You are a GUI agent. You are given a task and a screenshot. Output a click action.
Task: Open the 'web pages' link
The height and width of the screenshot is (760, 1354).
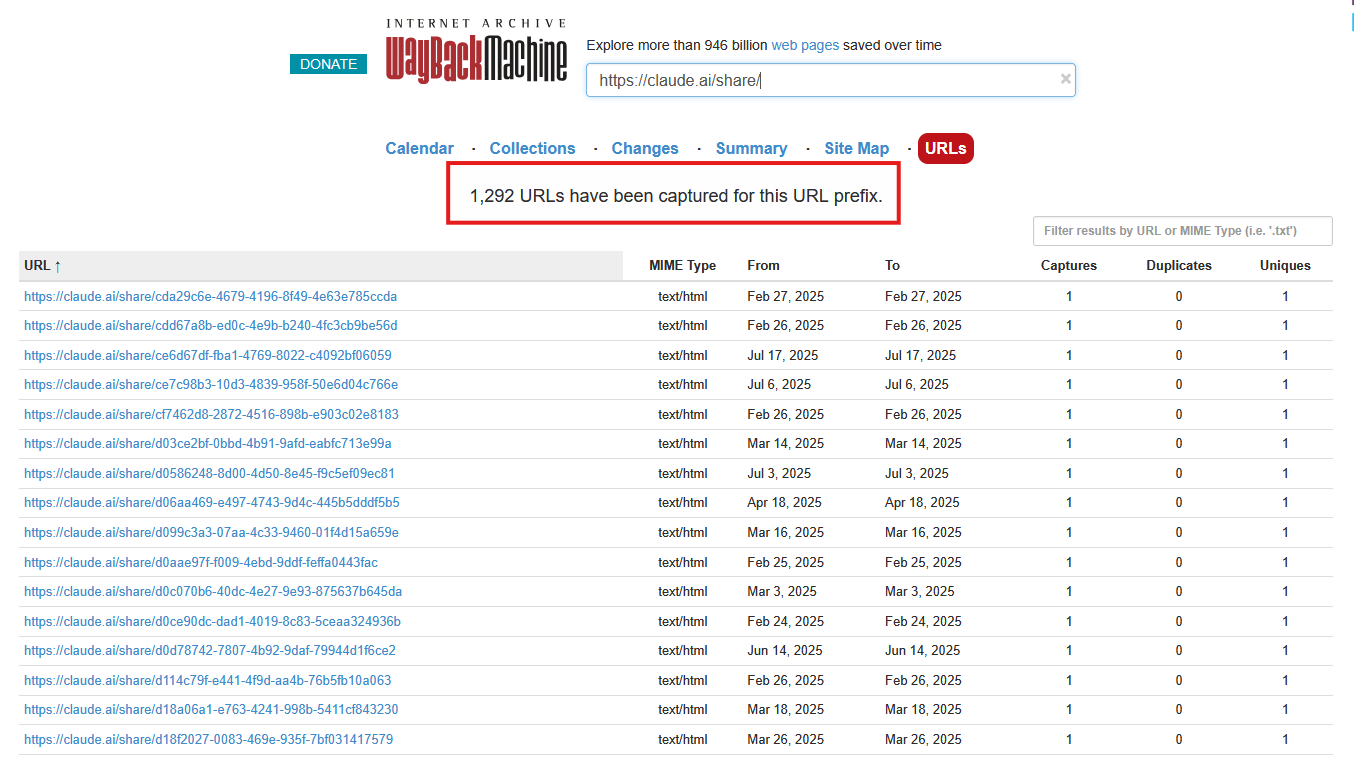(x=805, y=45)
